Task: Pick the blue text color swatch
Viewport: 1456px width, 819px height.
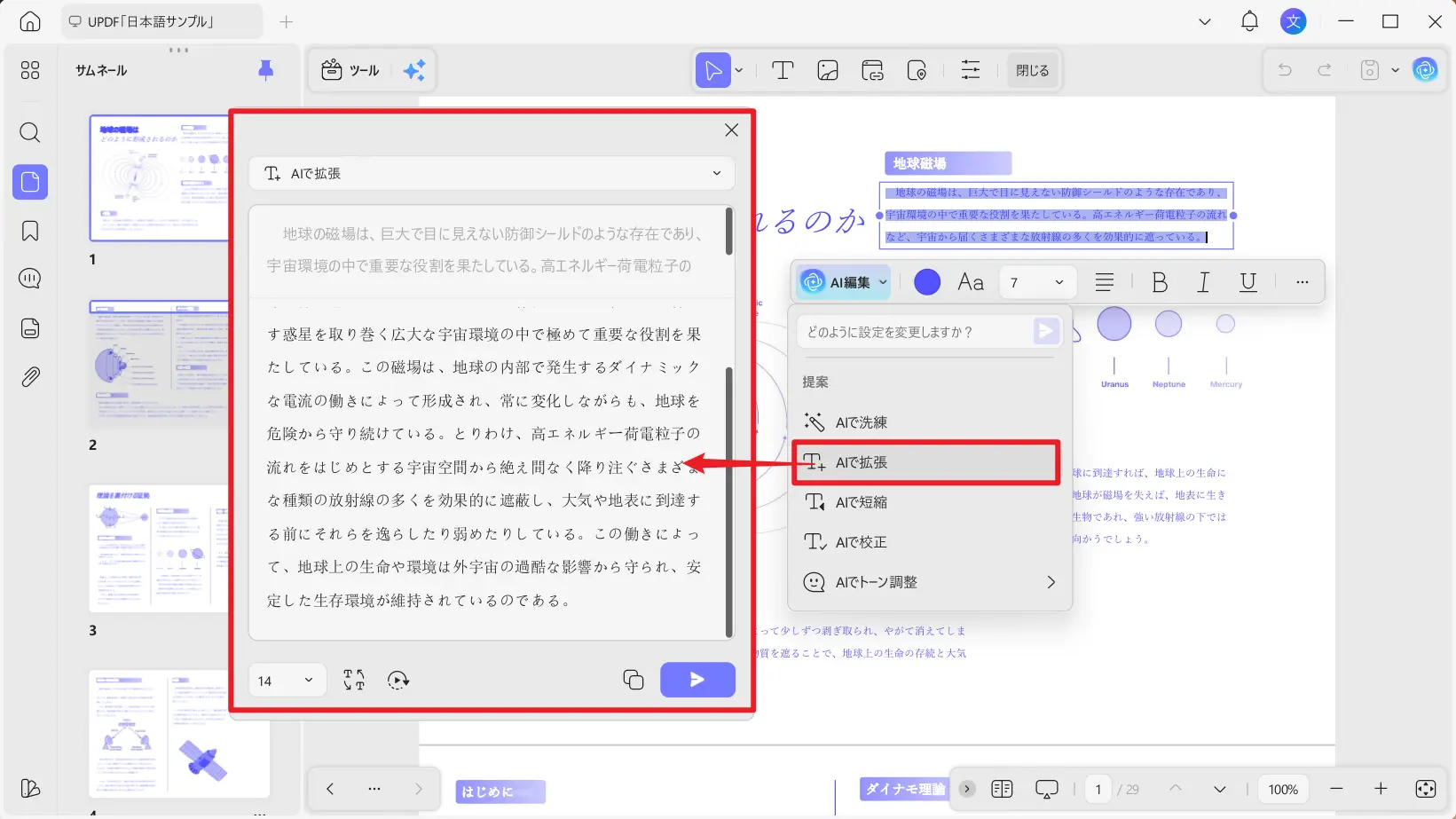Action: (926, 281)
